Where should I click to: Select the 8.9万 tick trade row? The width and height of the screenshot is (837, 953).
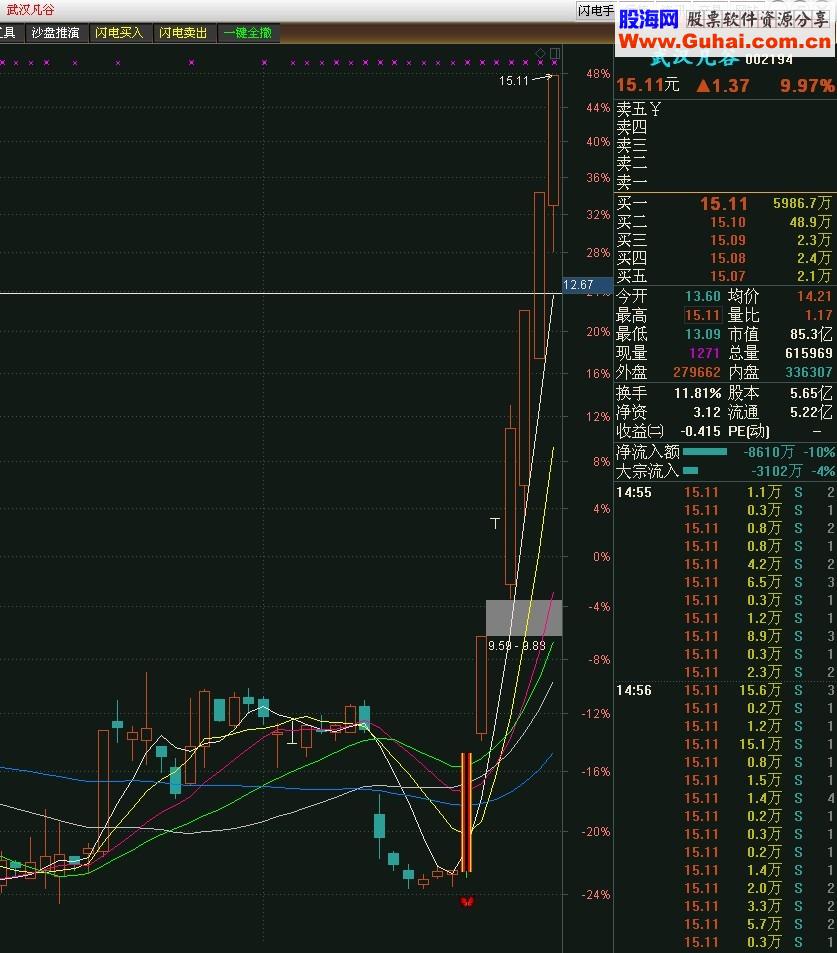click(725, 636)
